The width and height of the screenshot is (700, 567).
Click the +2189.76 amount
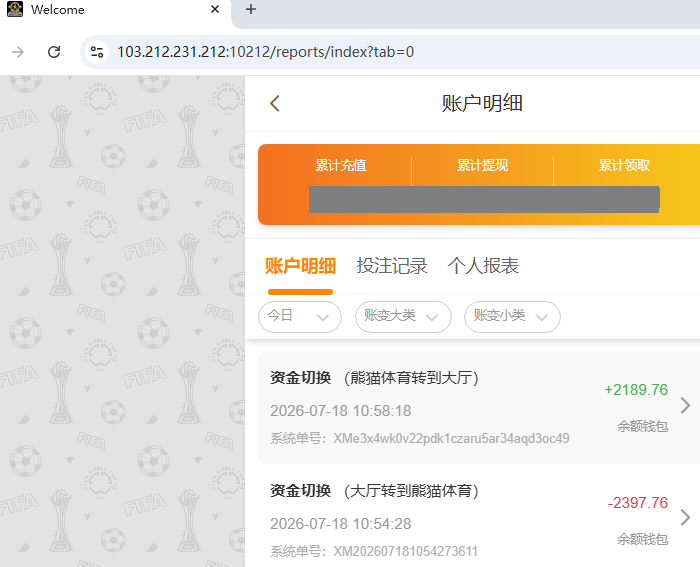(636, 390)
